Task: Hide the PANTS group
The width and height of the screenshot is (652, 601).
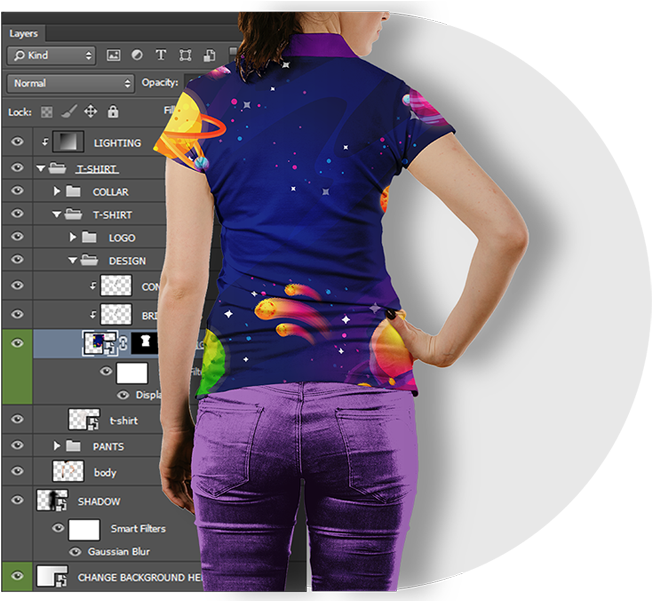Action: pos(17,445)
